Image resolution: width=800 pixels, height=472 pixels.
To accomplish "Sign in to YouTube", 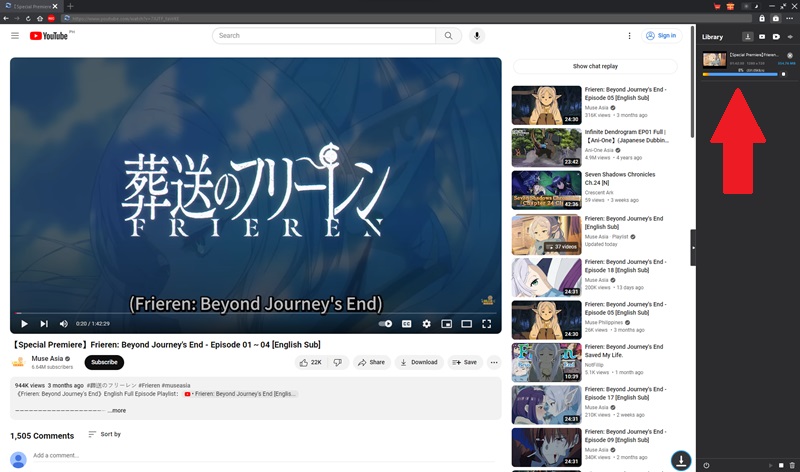I will point(661,36).
